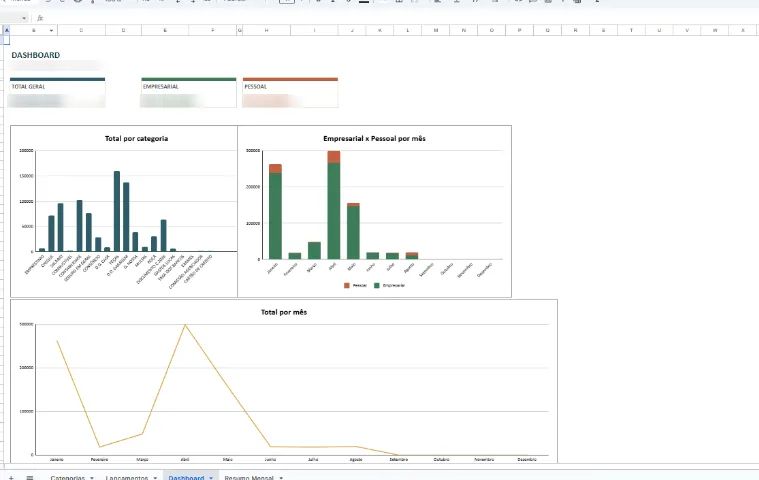Click tallest blue bar in category chart

tap(117, 211)
